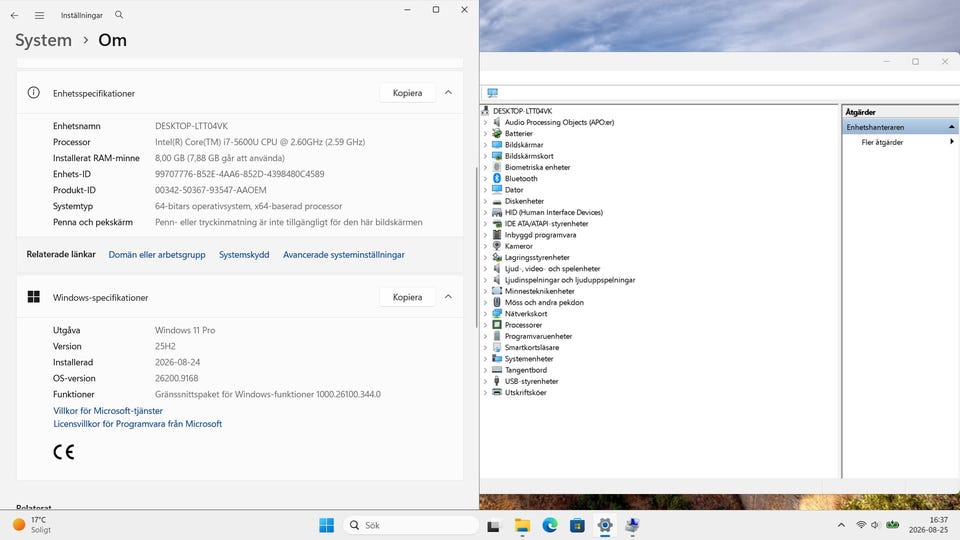
Task: Open Domän eller arbetsgrupp link
Action: pos(157,254)
